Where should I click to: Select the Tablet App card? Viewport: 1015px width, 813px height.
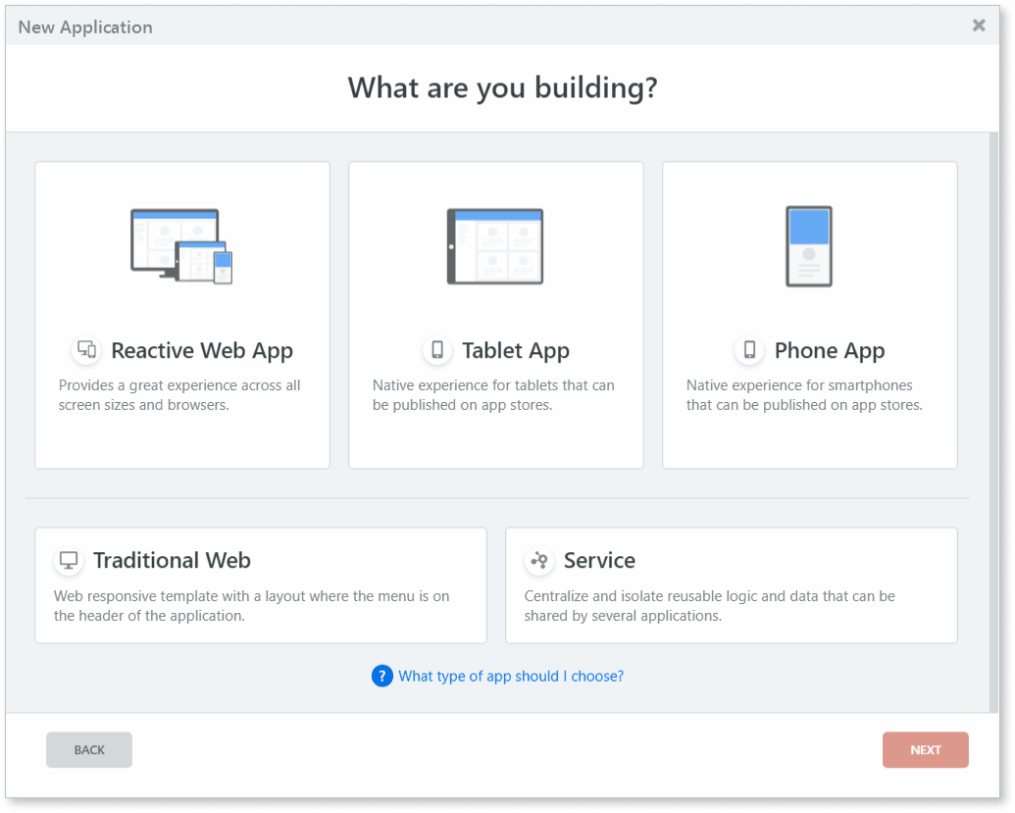tap(495, 315)
